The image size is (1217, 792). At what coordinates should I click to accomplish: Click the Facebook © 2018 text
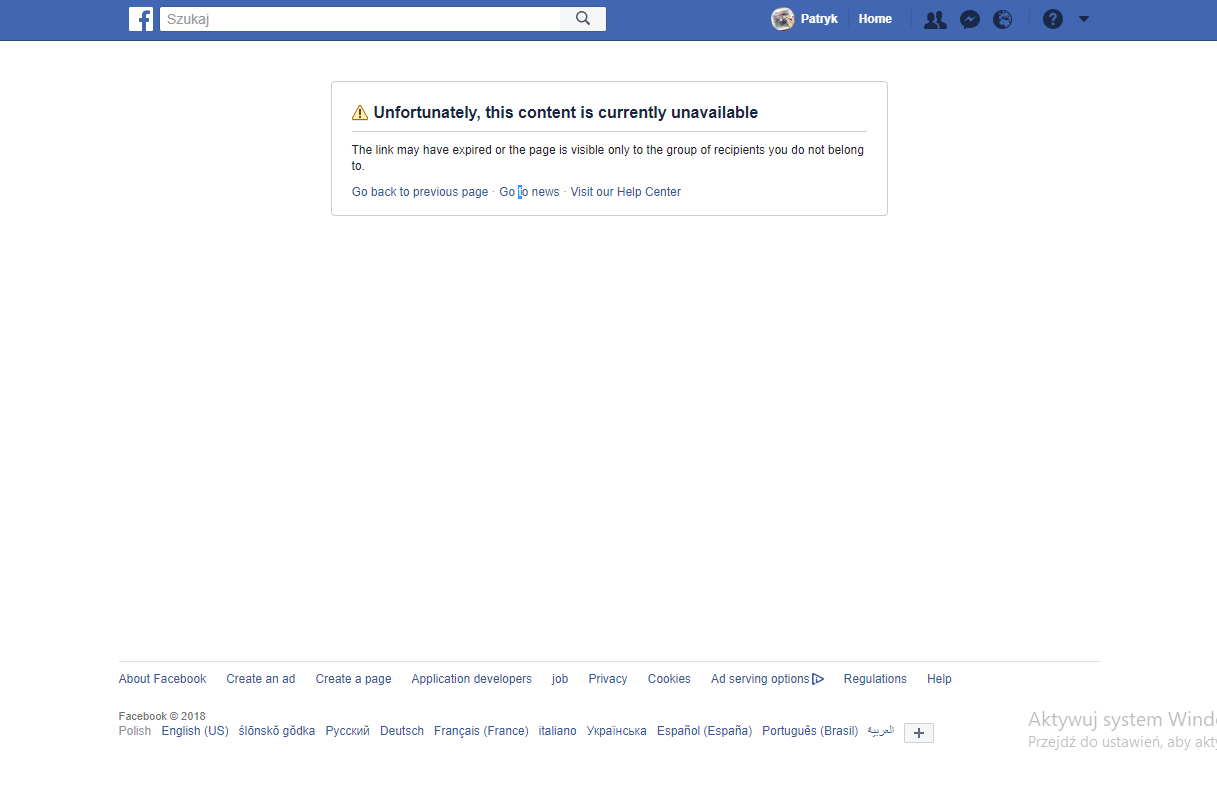point(162,716)
